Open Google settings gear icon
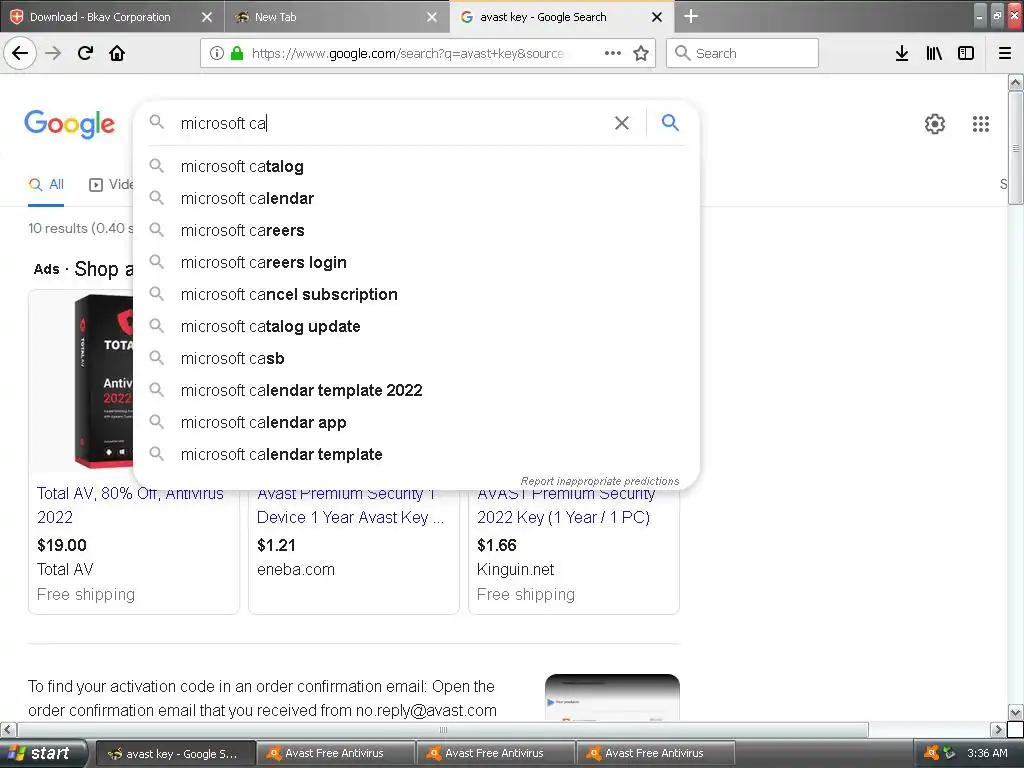Screen dimensions: 1024x768 (935, 123)
